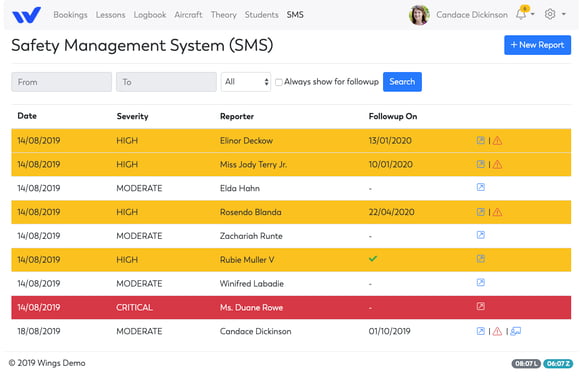The height and width of the screenshot is (385, 580).
Task: Open Rubie Muller V report edit icon
Action: [x=480, y=259]
